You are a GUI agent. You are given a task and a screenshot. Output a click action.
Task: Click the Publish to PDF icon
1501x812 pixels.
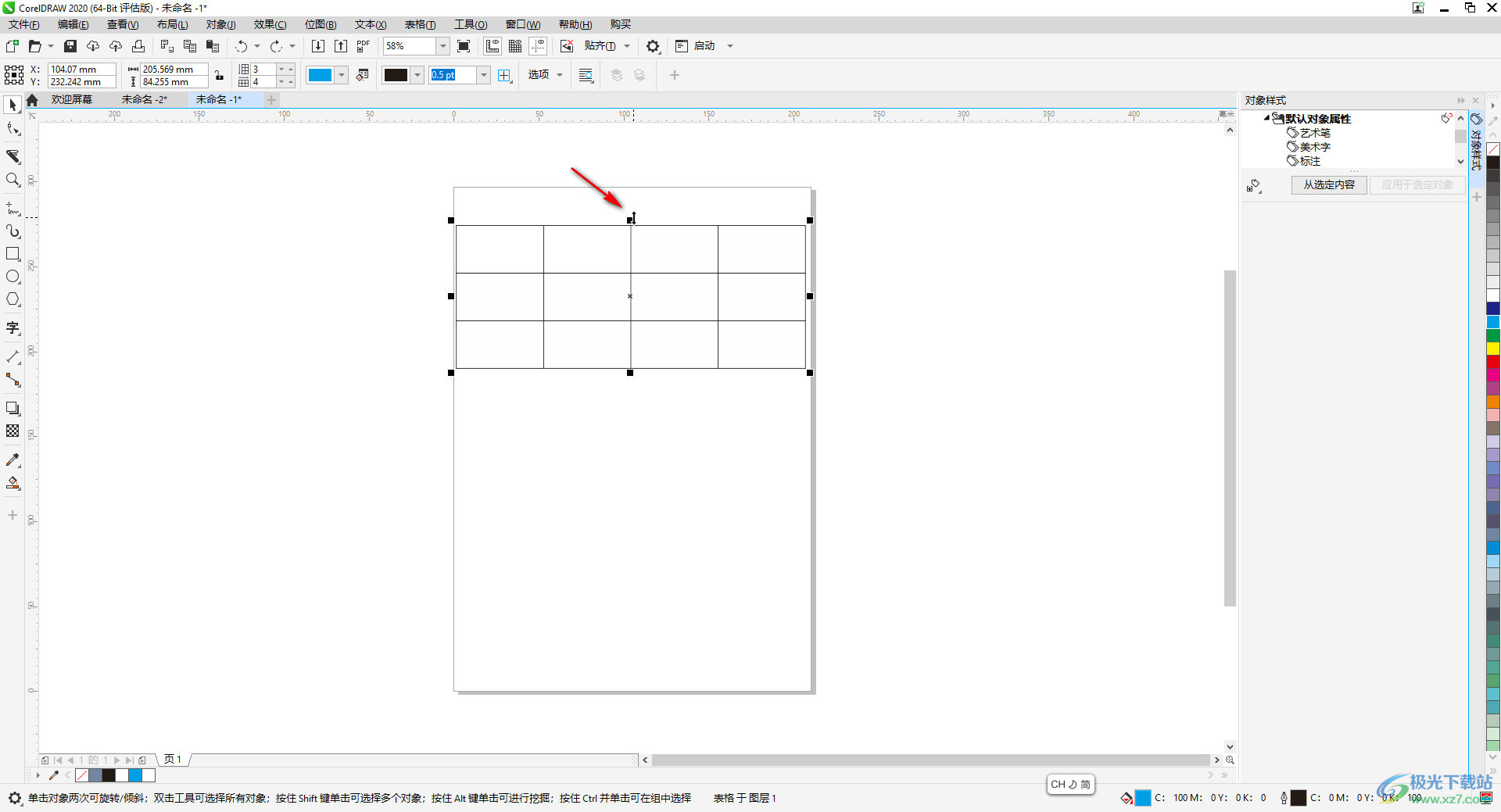364,46
